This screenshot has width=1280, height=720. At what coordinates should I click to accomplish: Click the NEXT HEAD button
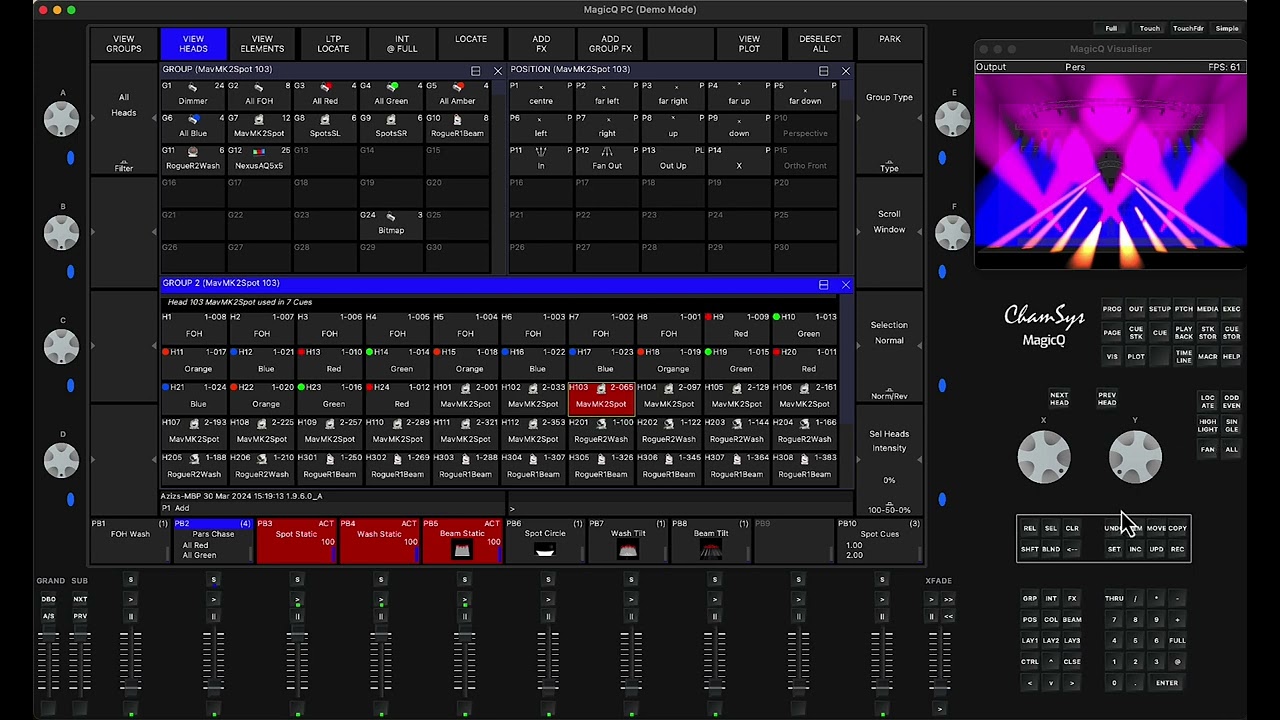[x=1059, y=398]
